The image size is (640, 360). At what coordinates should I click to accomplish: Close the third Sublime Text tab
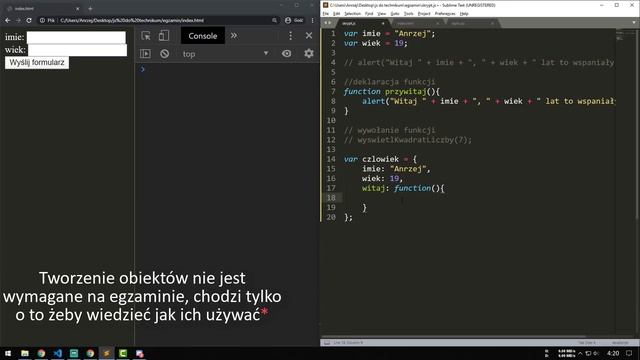pos(492,23)
